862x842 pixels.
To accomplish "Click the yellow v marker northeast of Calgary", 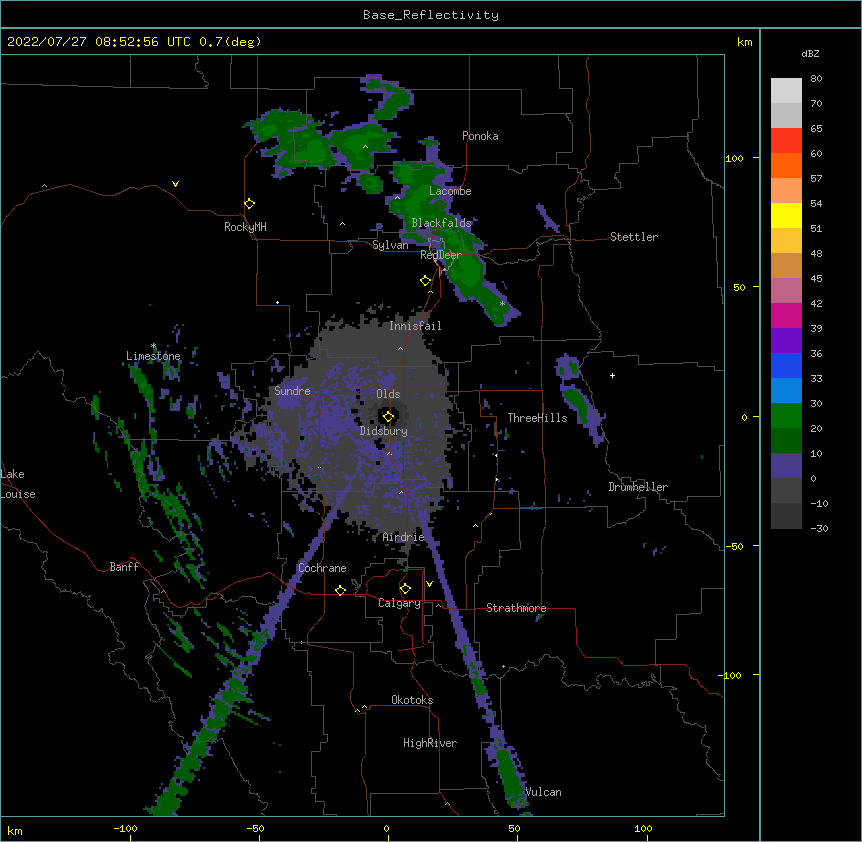I will tap(429, 584).
